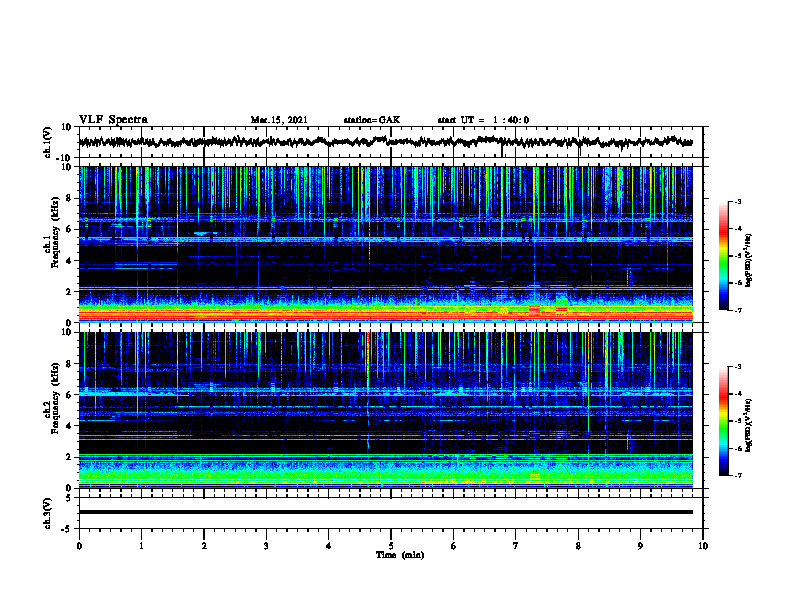Screen dimensions: 792x612
Task: Click the ch.2 spectrogram panel
Action: [385, 410]
